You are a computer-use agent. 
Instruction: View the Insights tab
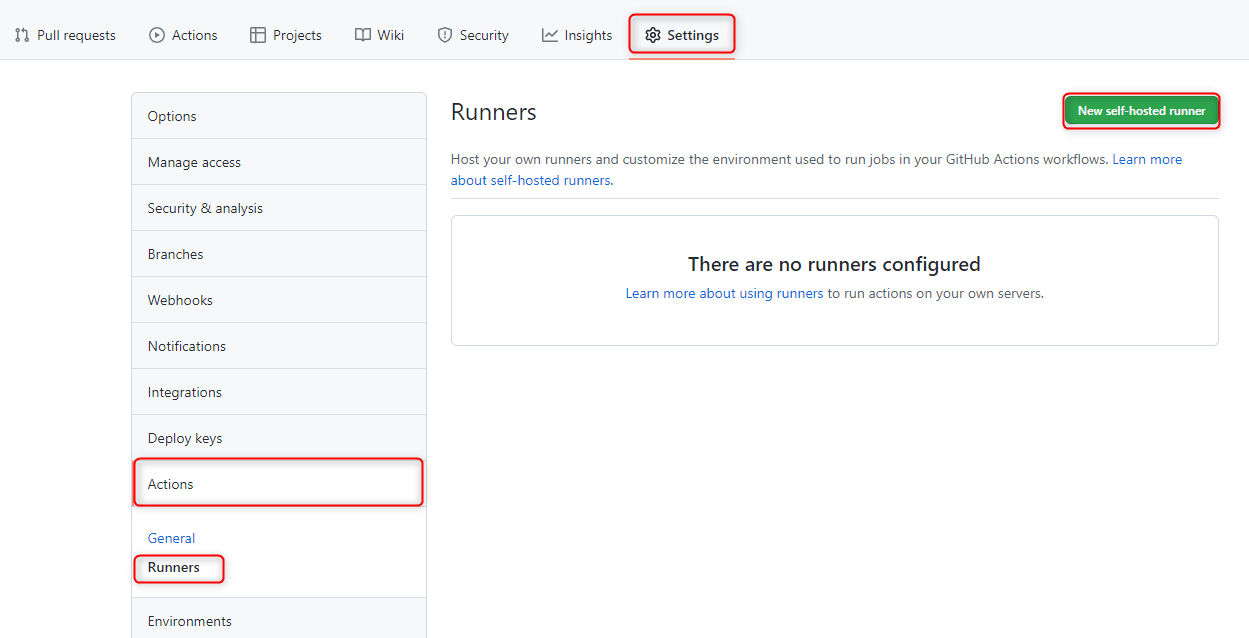577,35
